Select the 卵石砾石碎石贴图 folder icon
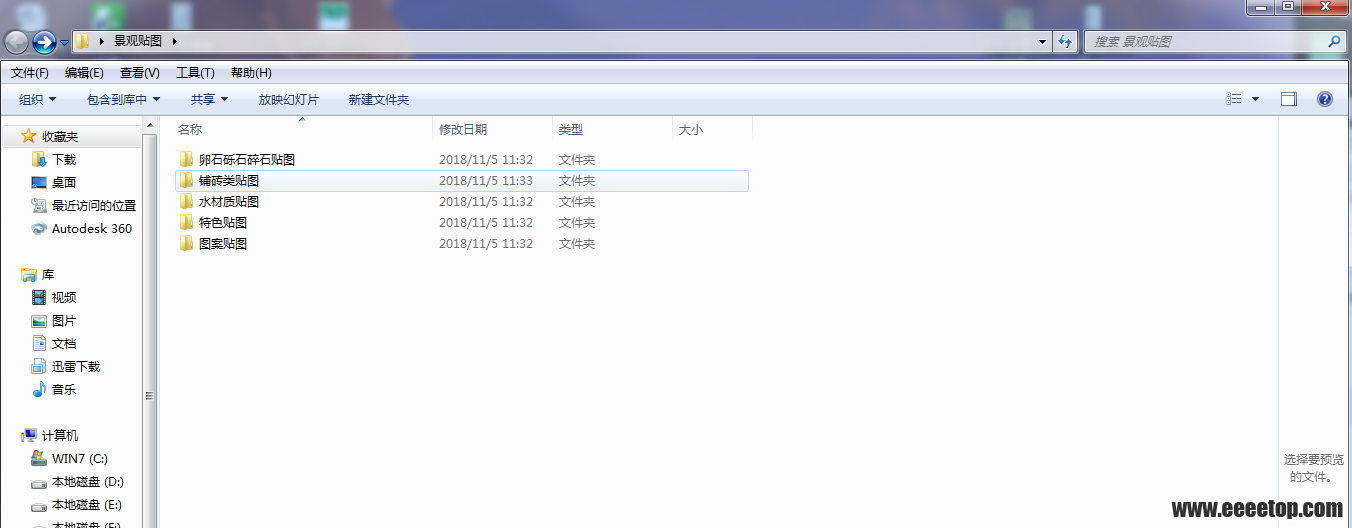The width and height of the screenshot is (1352, 528). (186, 159)
